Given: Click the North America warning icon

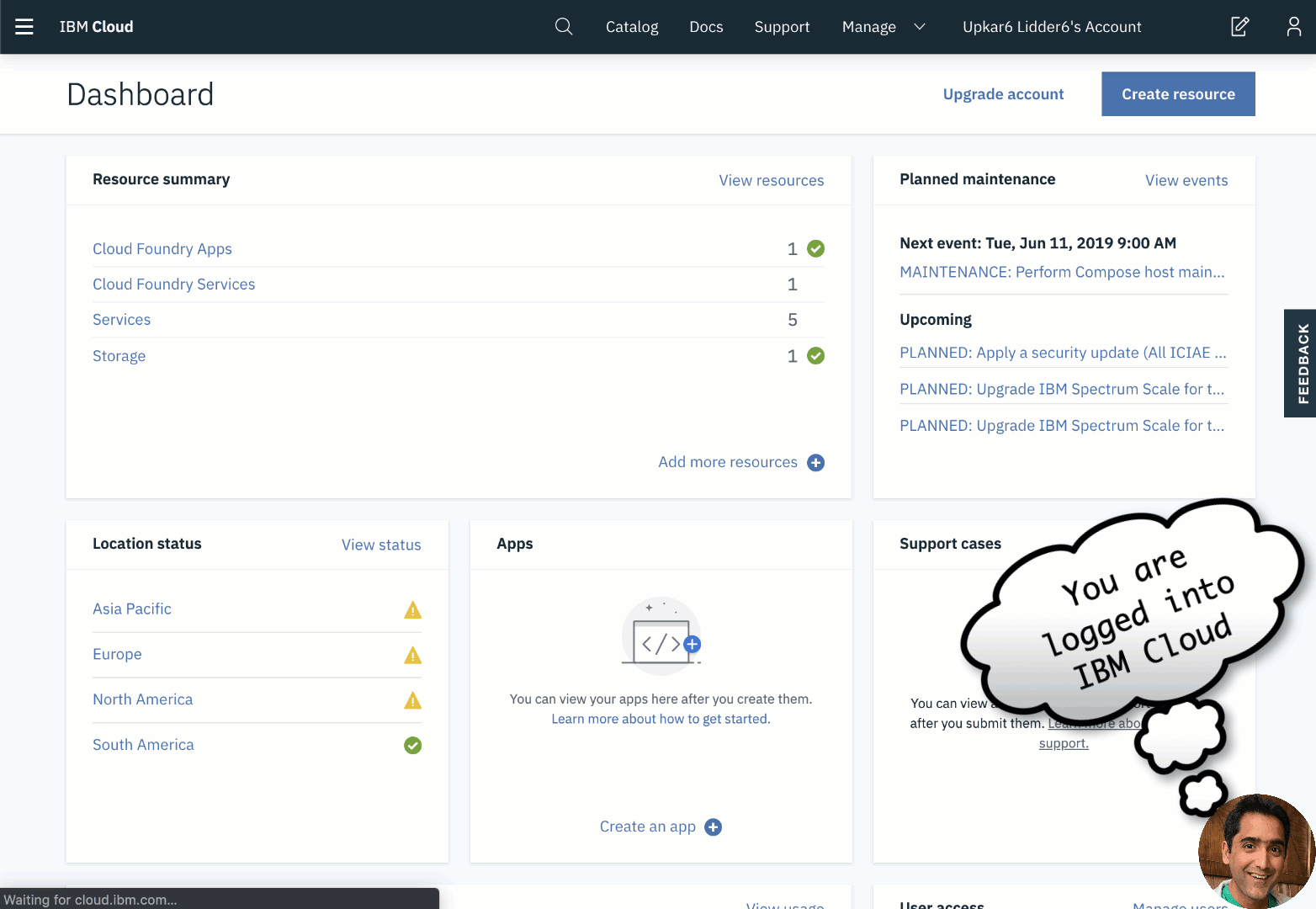Looking at the screenshot, I should 412,700.
